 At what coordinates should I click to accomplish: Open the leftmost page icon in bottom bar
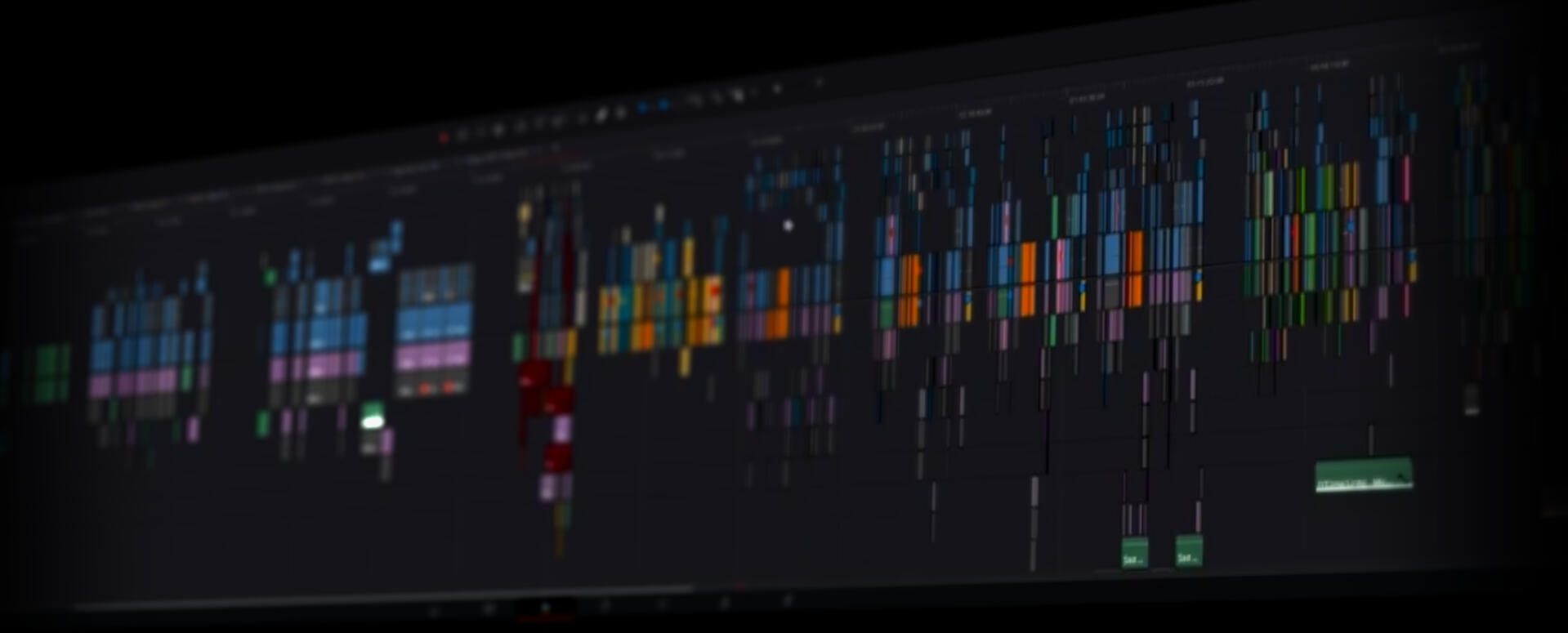tap(434, 611)
